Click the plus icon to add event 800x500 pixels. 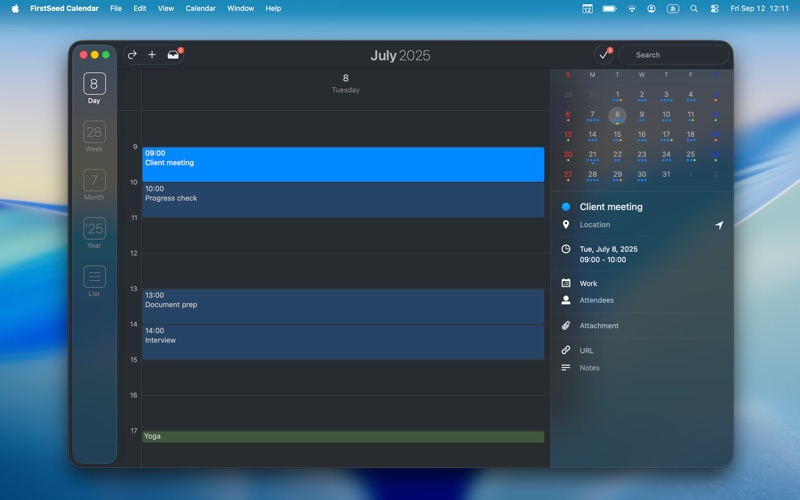(x=152, y=55)
